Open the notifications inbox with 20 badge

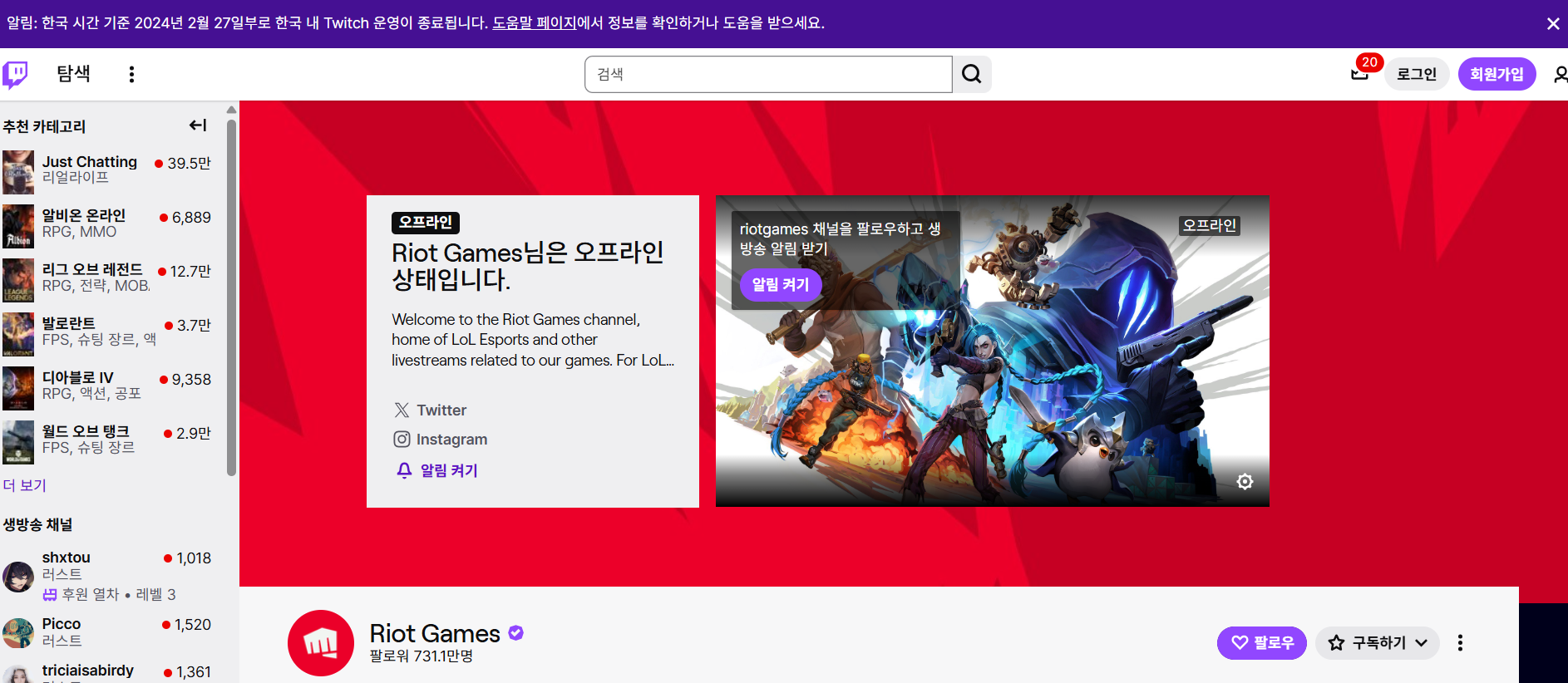point(1360,73)
